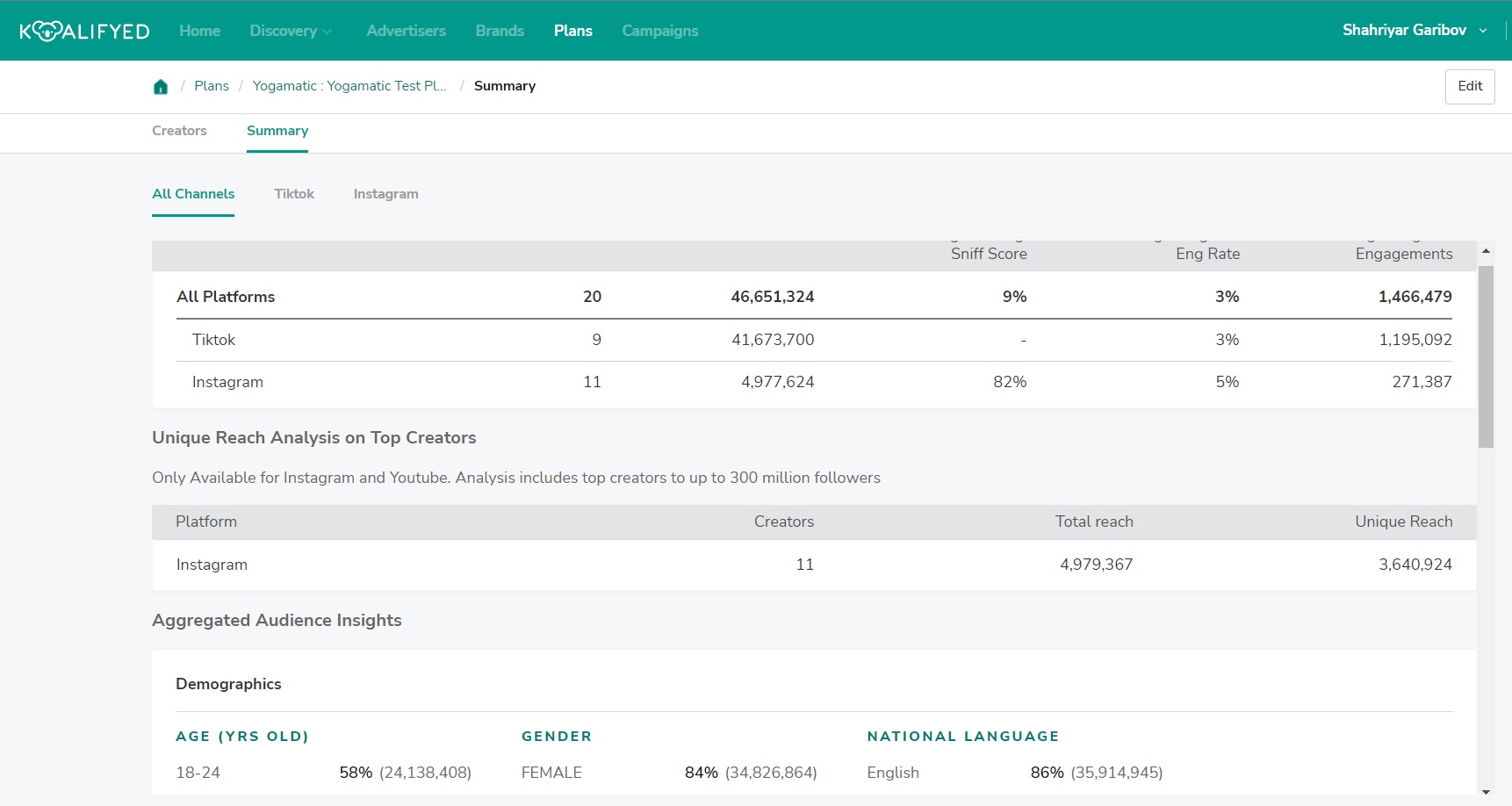Go to the Advertisers page
Screen dimensions: 1512x806
406,30
